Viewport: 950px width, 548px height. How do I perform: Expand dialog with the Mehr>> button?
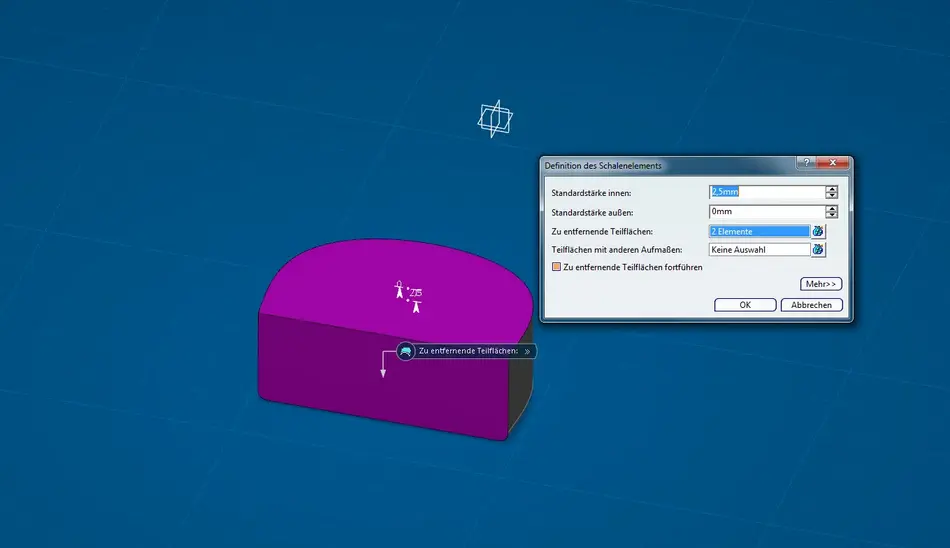[821, 284]
